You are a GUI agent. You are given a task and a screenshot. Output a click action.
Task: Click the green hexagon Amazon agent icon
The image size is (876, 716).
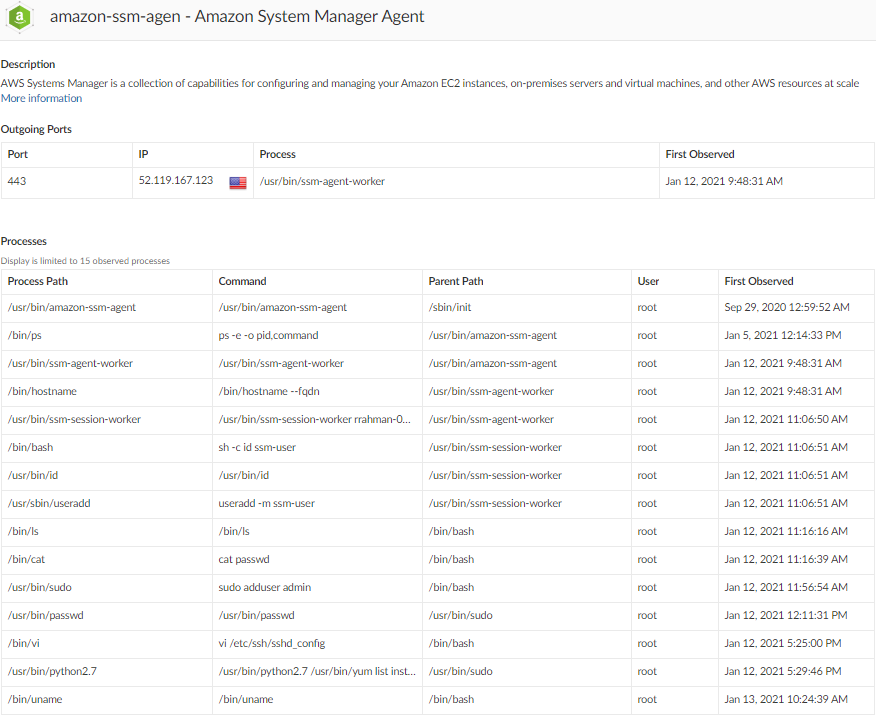point(20,18)
